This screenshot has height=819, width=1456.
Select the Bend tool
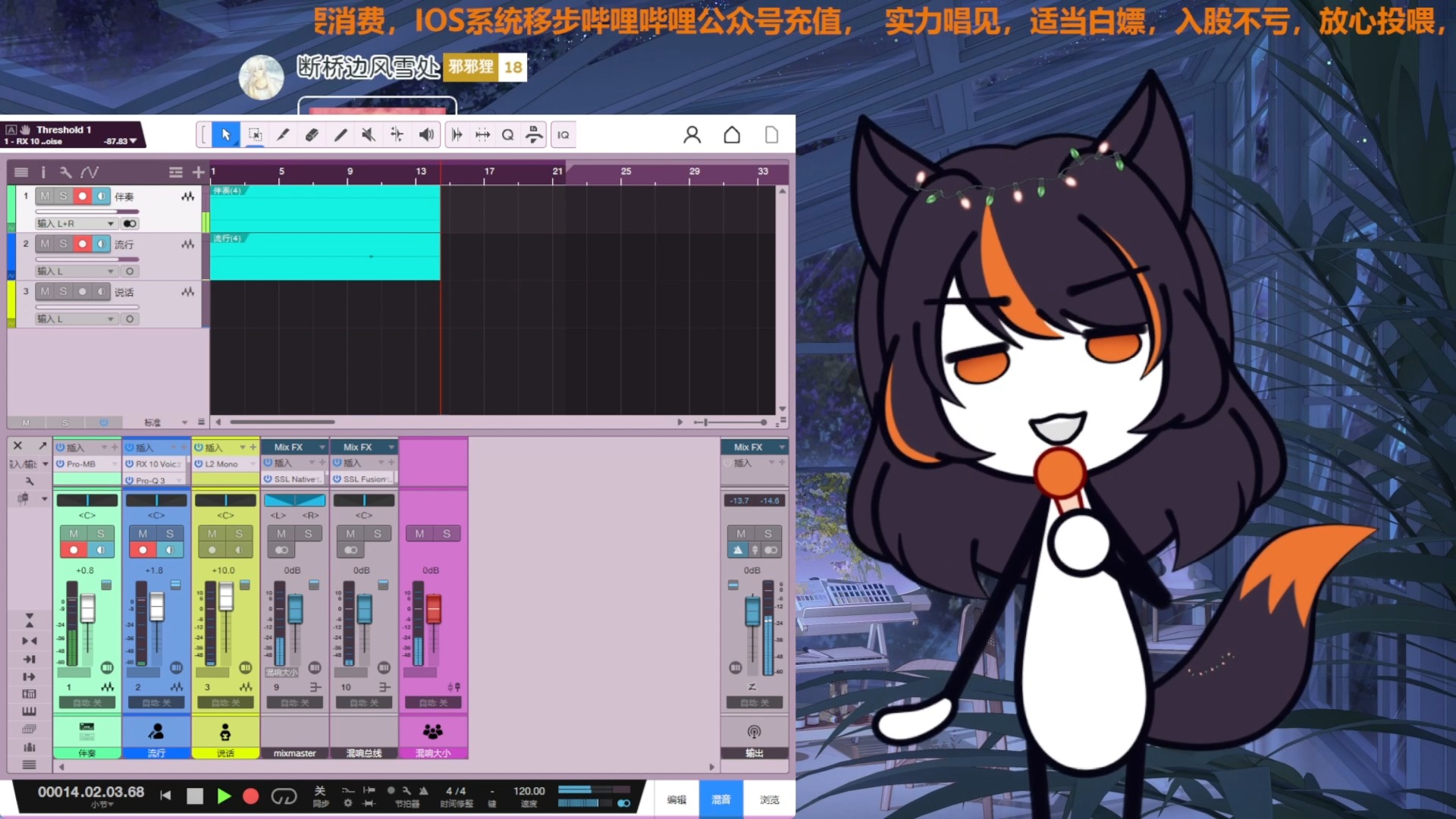pyautogui.click(x=397, y=135)
